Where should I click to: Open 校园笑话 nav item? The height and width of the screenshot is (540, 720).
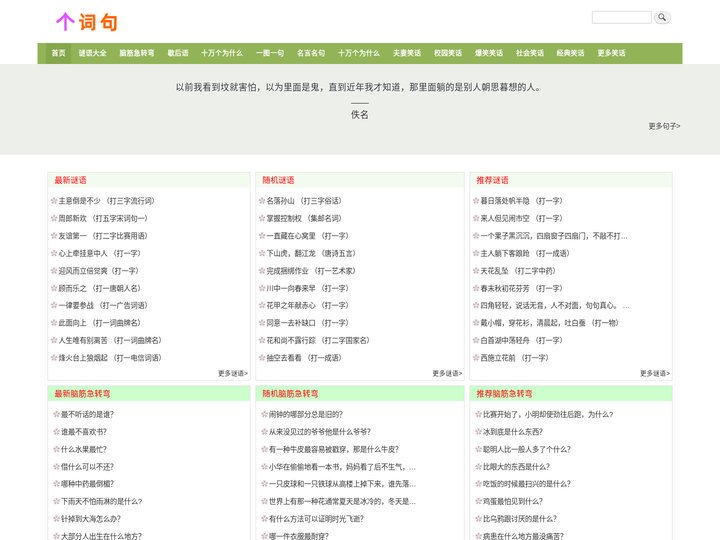(448, 53)
